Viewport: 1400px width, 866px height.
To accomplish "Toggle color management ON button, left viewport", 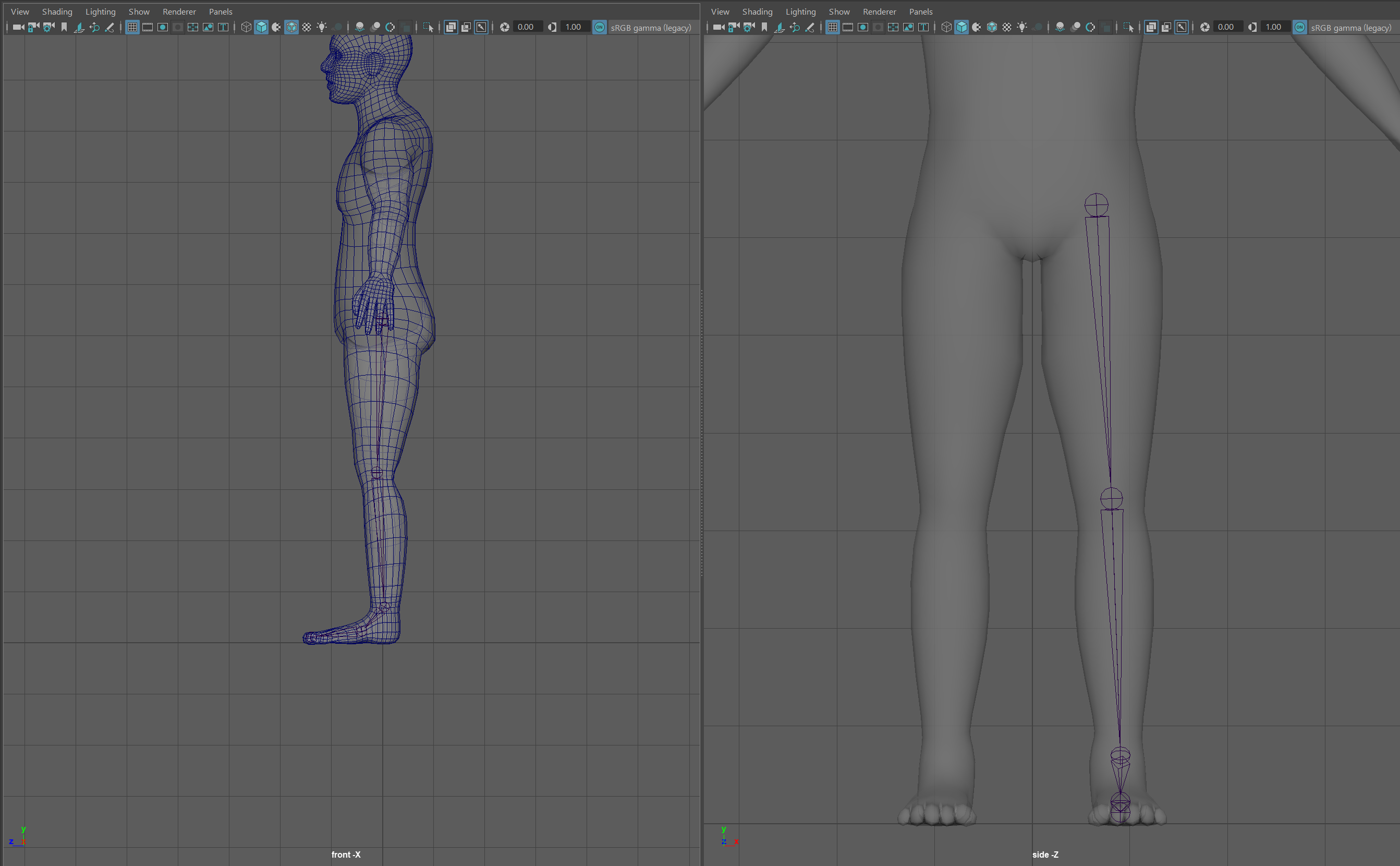I will click(599, 27).
